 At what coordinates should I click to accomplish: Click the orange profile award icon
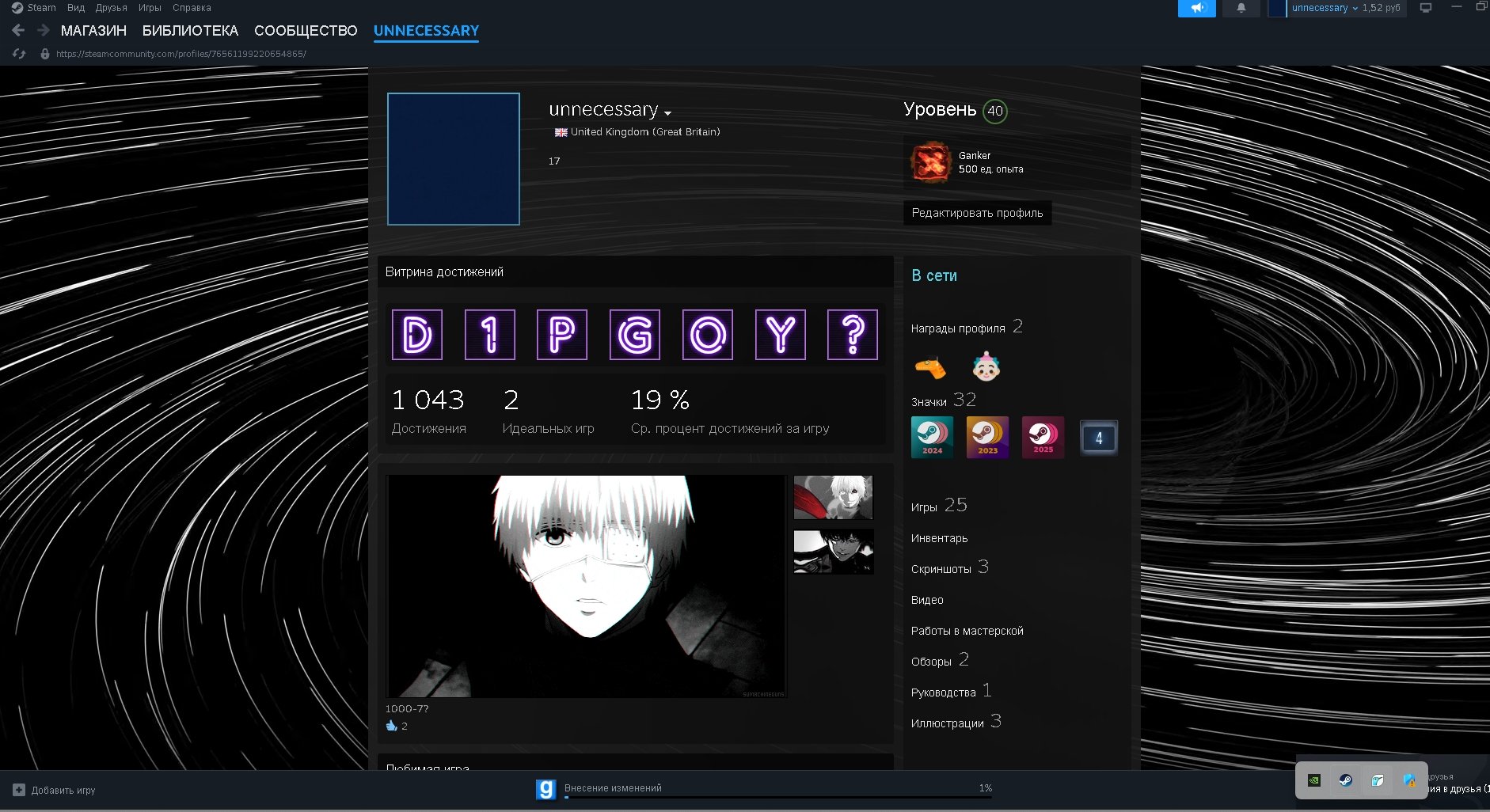[x=930, y=367]
